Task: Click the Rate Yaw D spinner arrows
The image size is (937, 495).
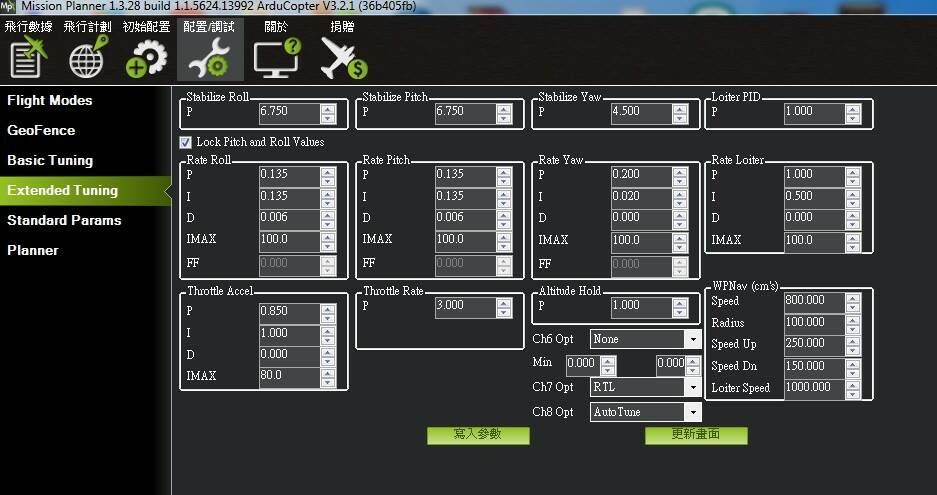Action: [680, 219]
